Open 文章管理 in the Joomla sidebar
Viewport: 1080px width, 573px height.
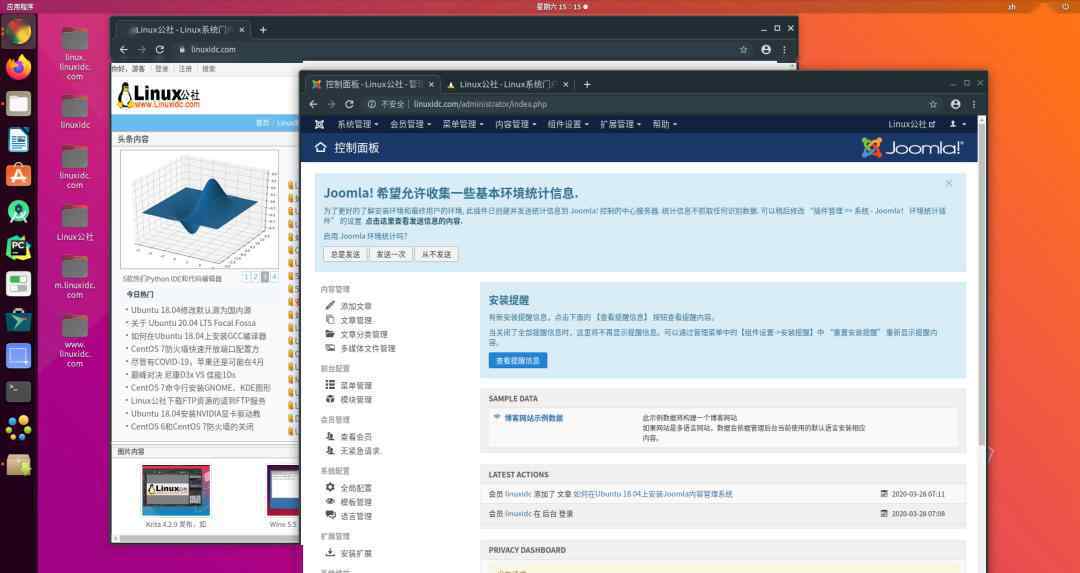click(357, 320)
